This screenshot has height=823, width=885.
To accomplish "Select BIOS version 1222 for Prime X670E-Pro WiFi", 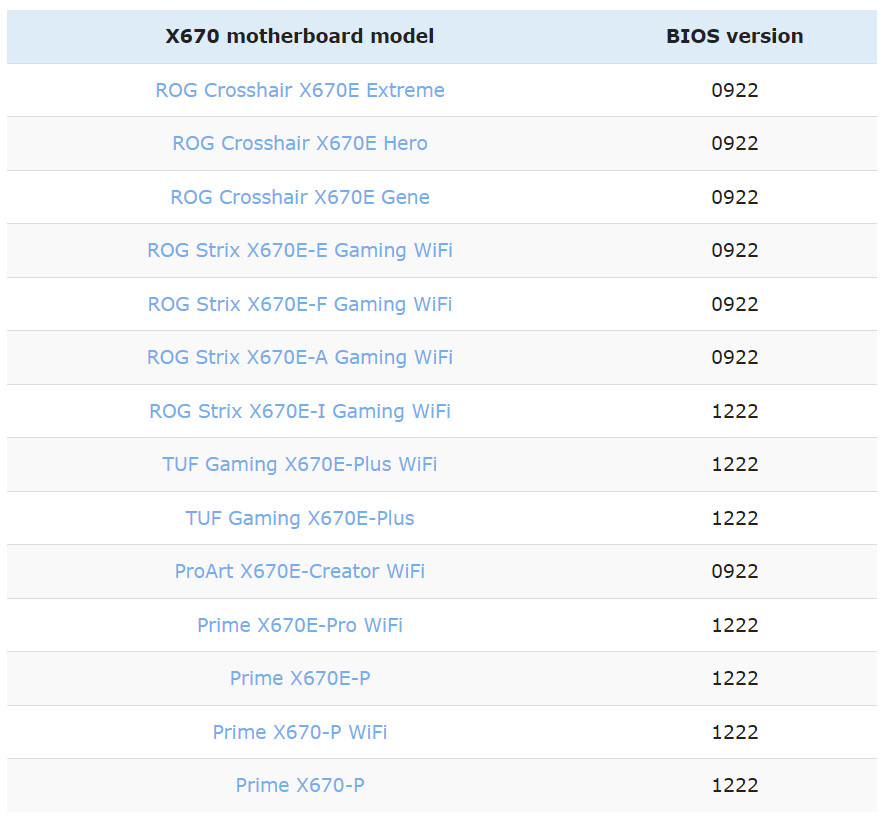I will 734,625.
